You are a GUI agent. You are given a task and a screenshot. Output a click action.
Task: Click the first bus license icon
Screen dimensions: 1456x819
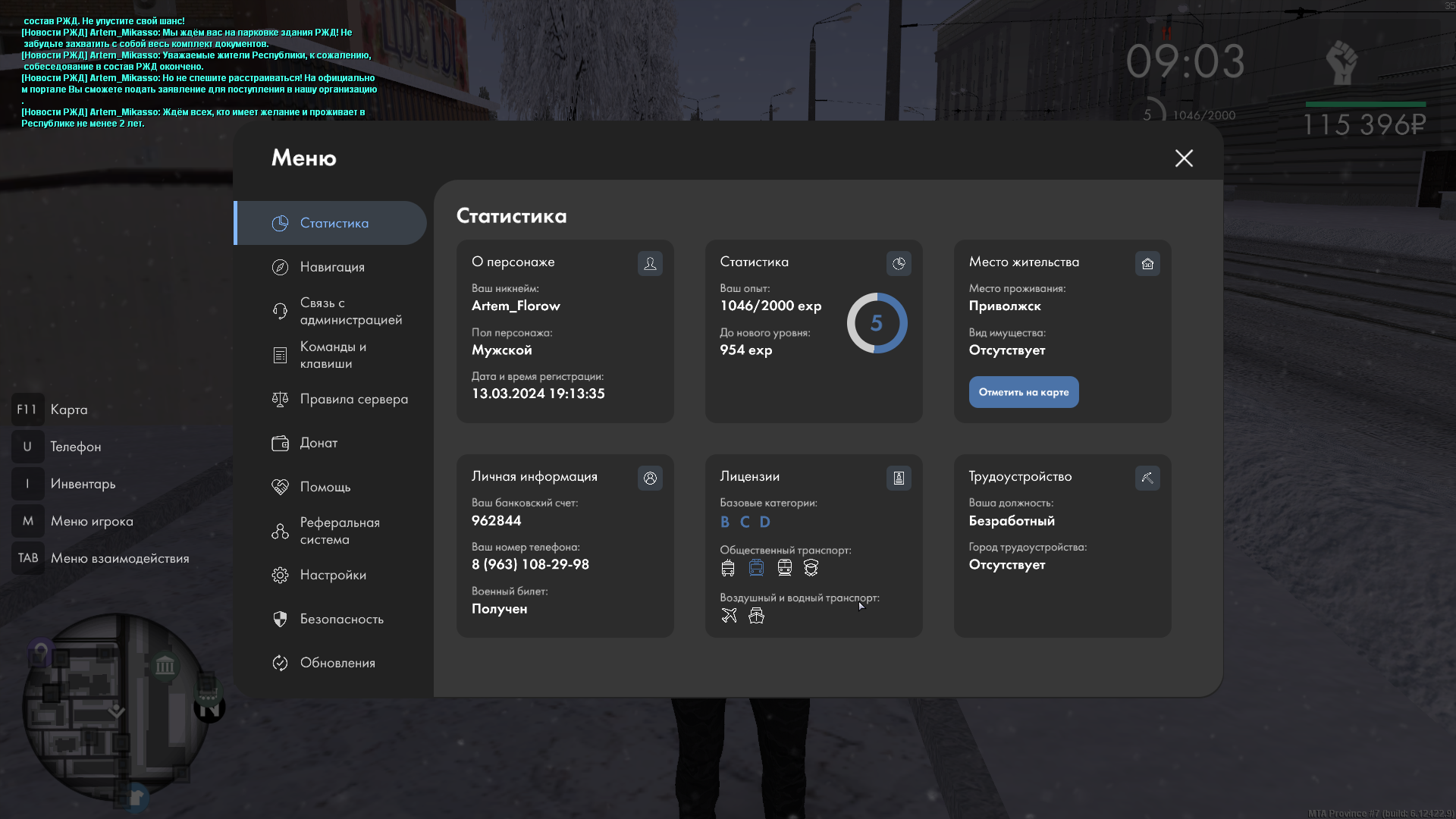728,567
